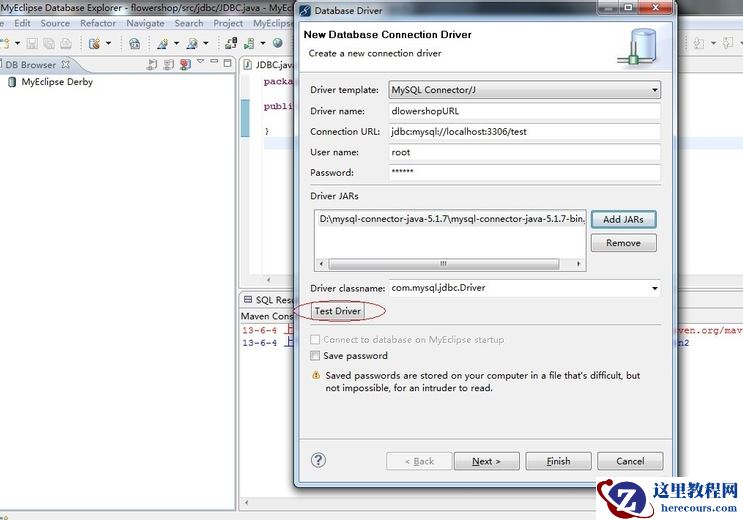Screen dimensions: 743x520
Task: Click the search flashlight icon in toolbar
Action: coord(192,44)
